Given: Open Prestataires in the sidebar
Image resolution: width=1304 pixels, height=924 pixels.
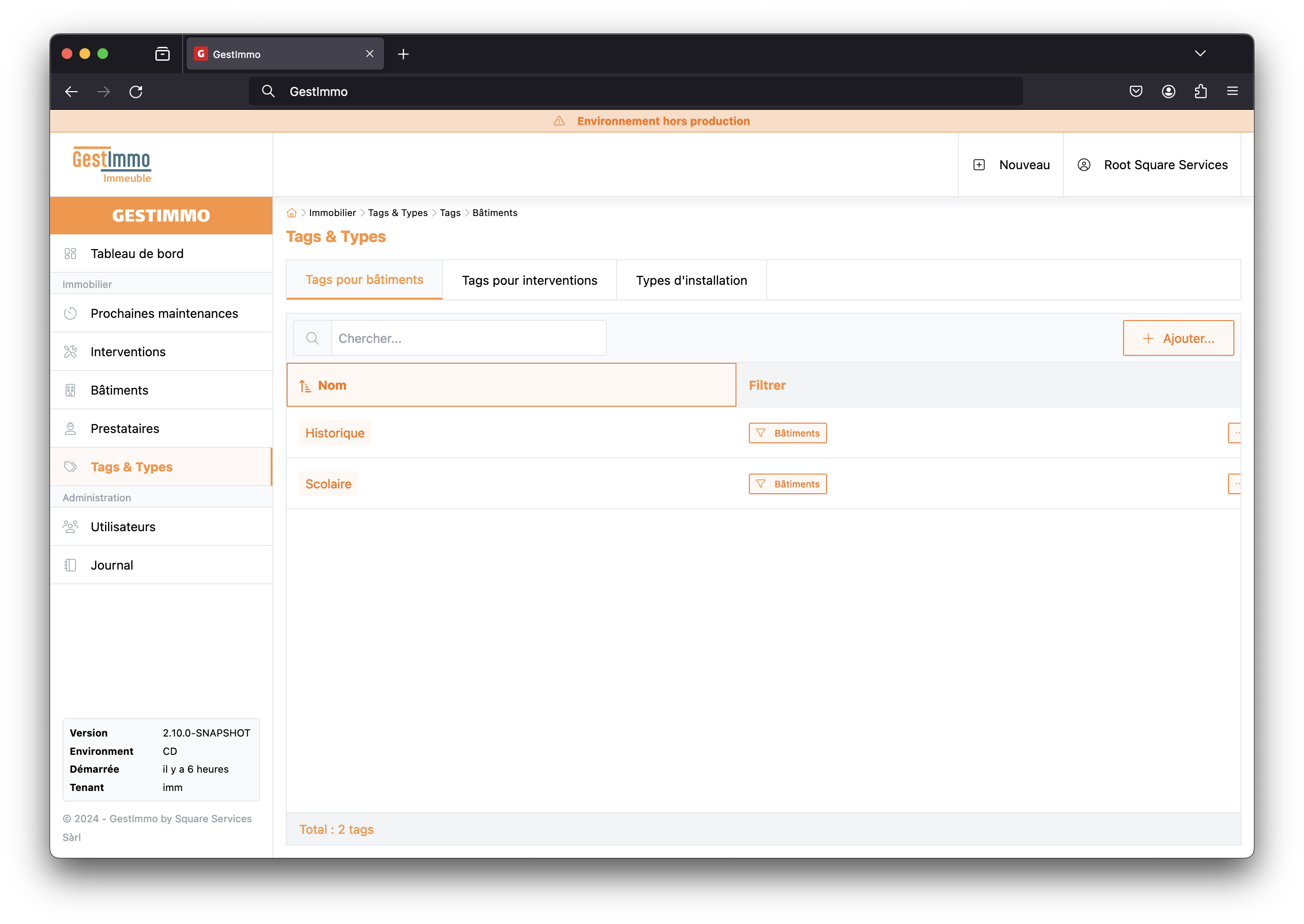Looking at the screenshot, I should pos(125,429).
